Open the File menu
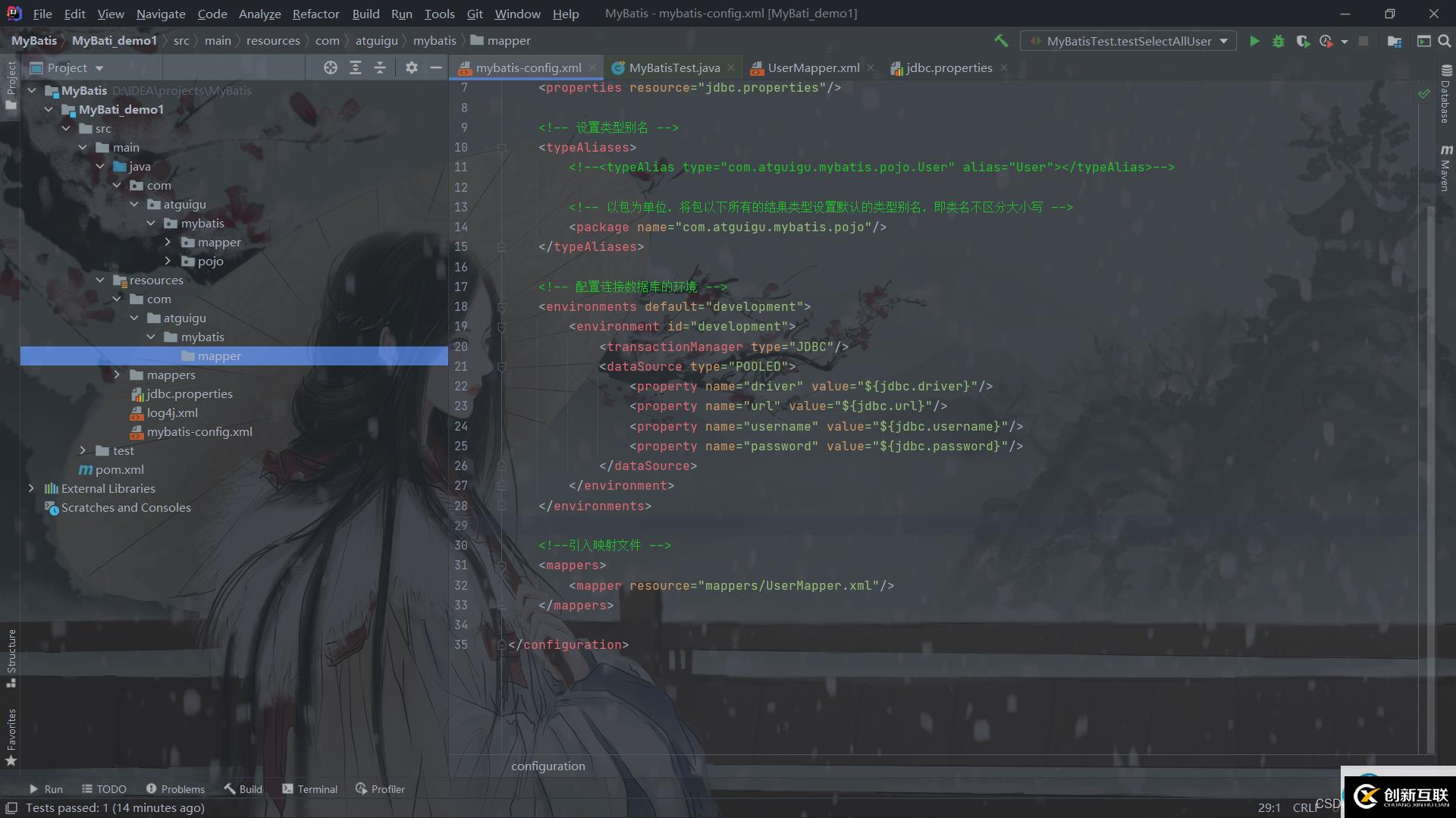1456x818 pixels. 42,14
